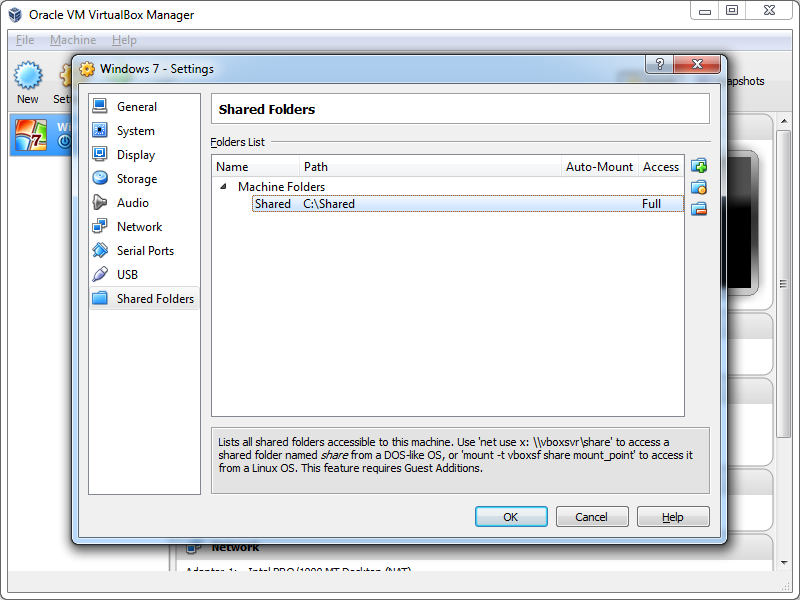800x600 pixels.
Task: Click the Auto-Mount column header
Action: [x=599, y=167]
